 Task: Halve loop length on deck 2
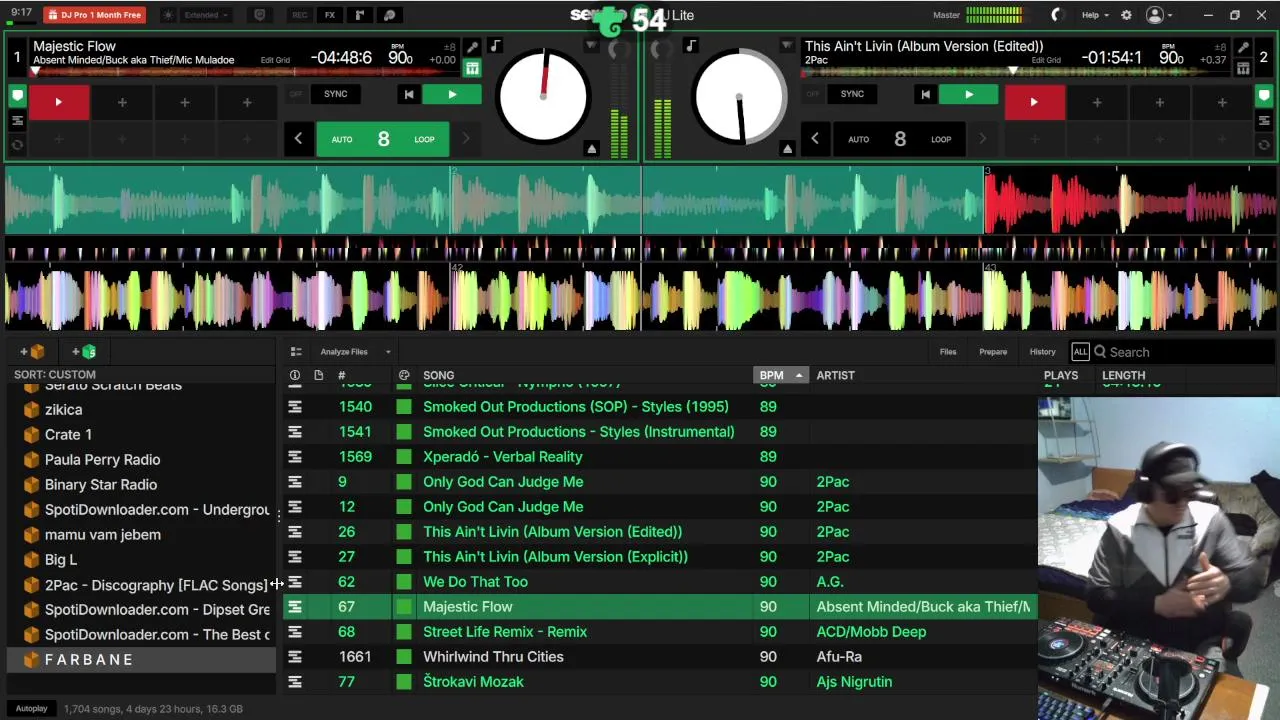point(815,139)
